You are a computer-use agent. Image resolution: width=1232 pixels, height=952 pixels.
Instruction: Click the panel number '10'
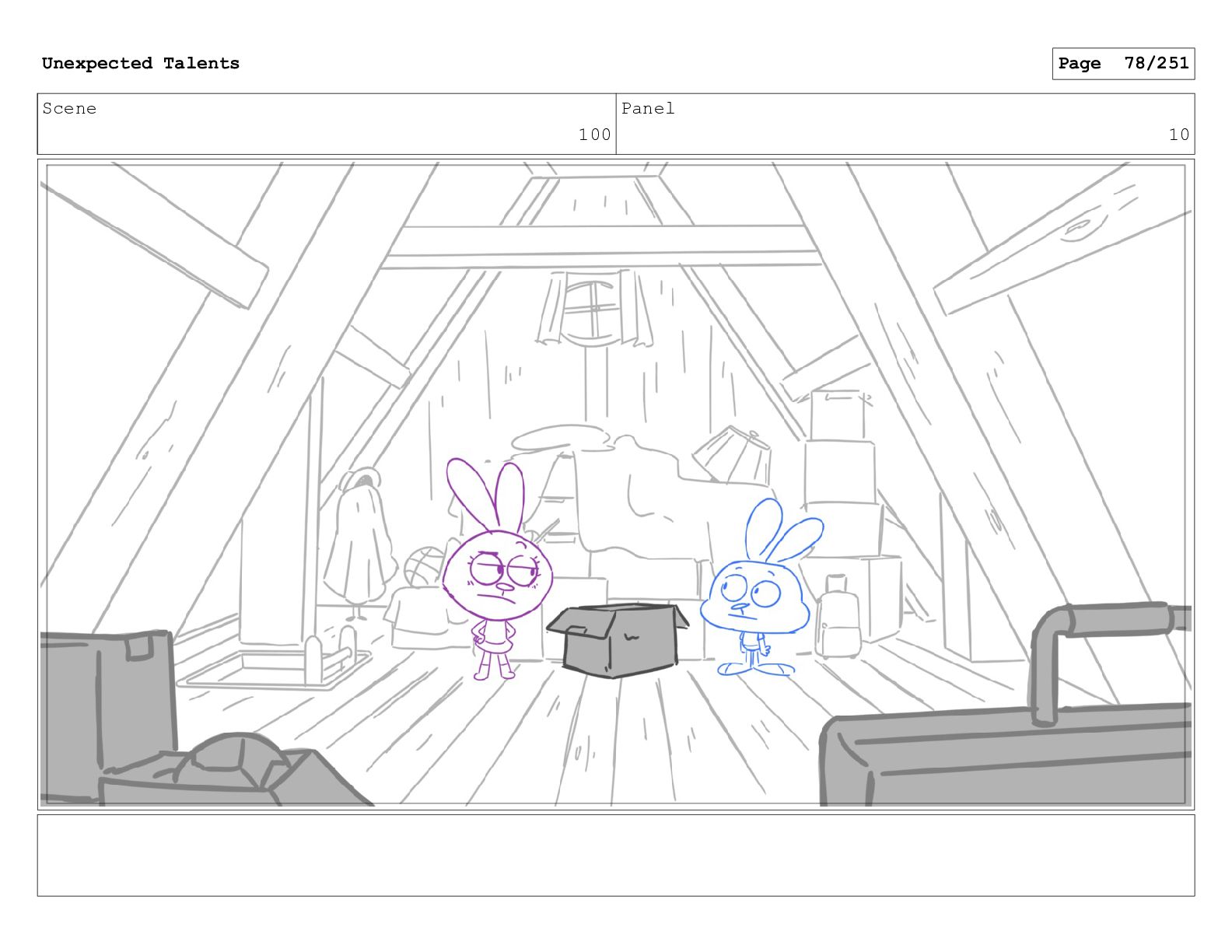[1179, 135]
